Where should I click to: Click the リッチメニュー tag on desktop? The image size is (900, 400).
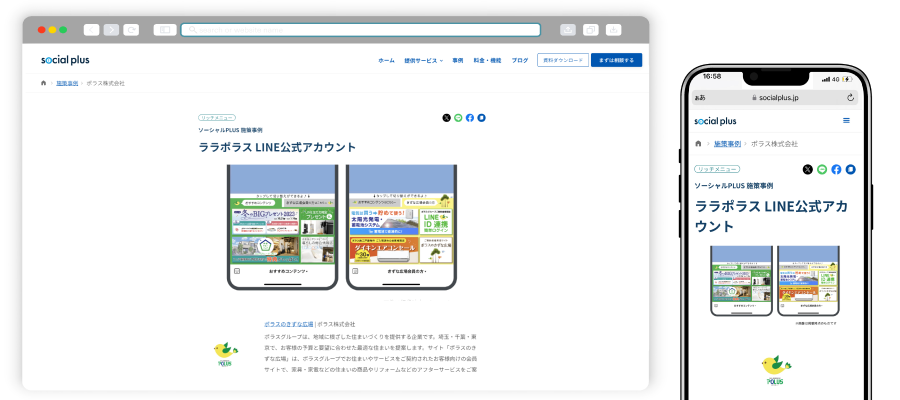pyautogui.click(x=216, y=118)
